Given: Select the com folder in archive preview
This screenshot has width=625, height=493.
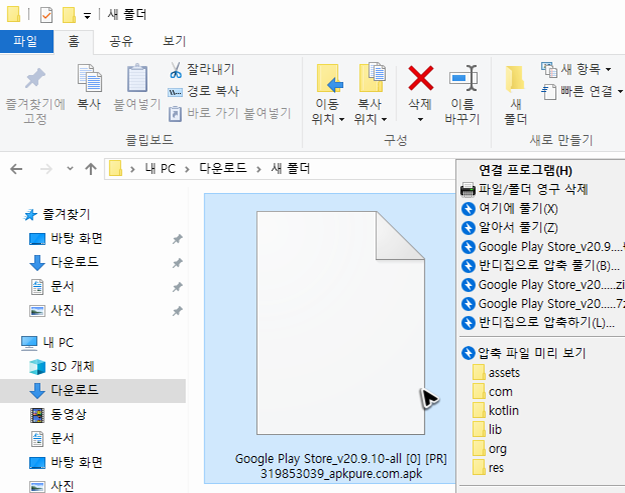Looking at the screenshot, I should (x=493, y=392).
